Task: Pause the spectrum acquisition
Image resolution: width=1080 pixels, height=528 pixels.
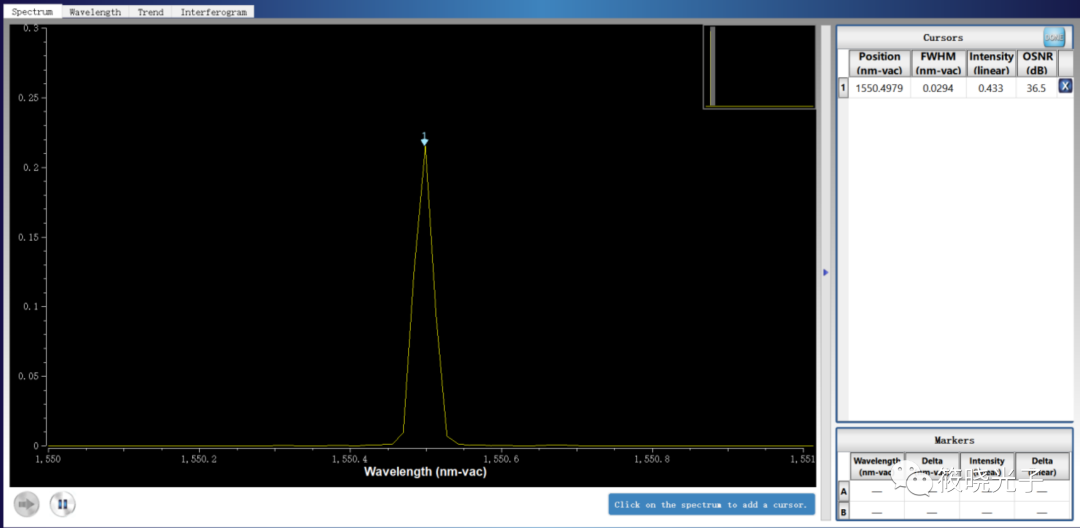Action: coord(62,505)
